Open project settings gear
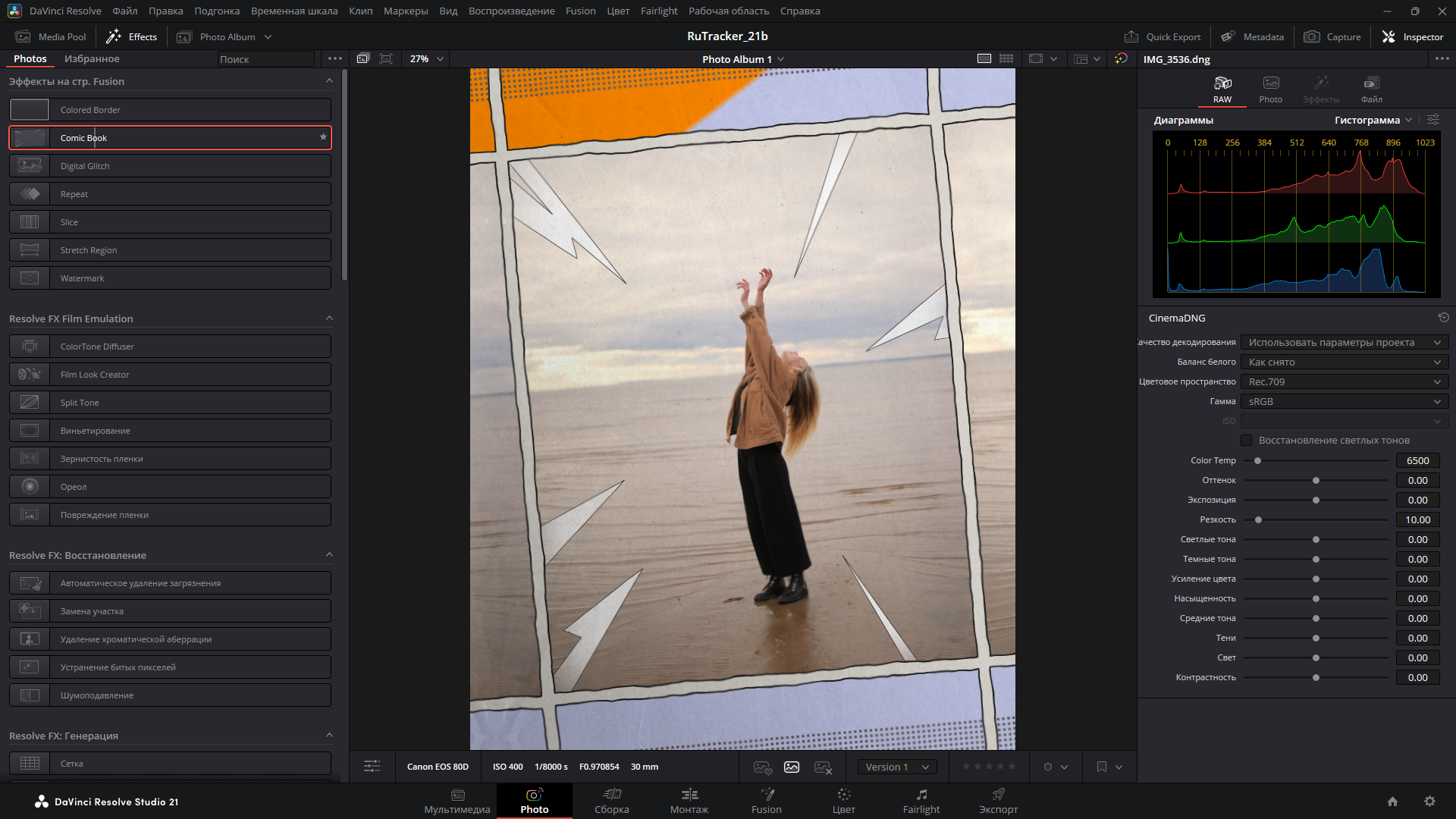The image size is (1456, 819). click(x=1429, y=802)
